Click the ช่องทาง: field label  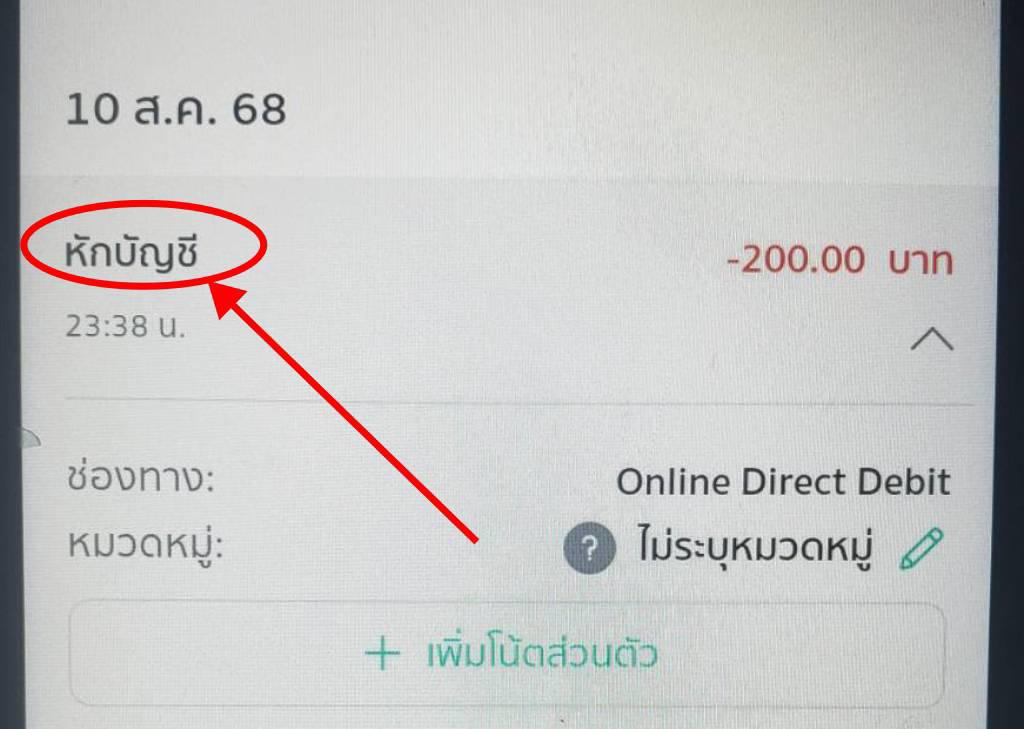140,478
